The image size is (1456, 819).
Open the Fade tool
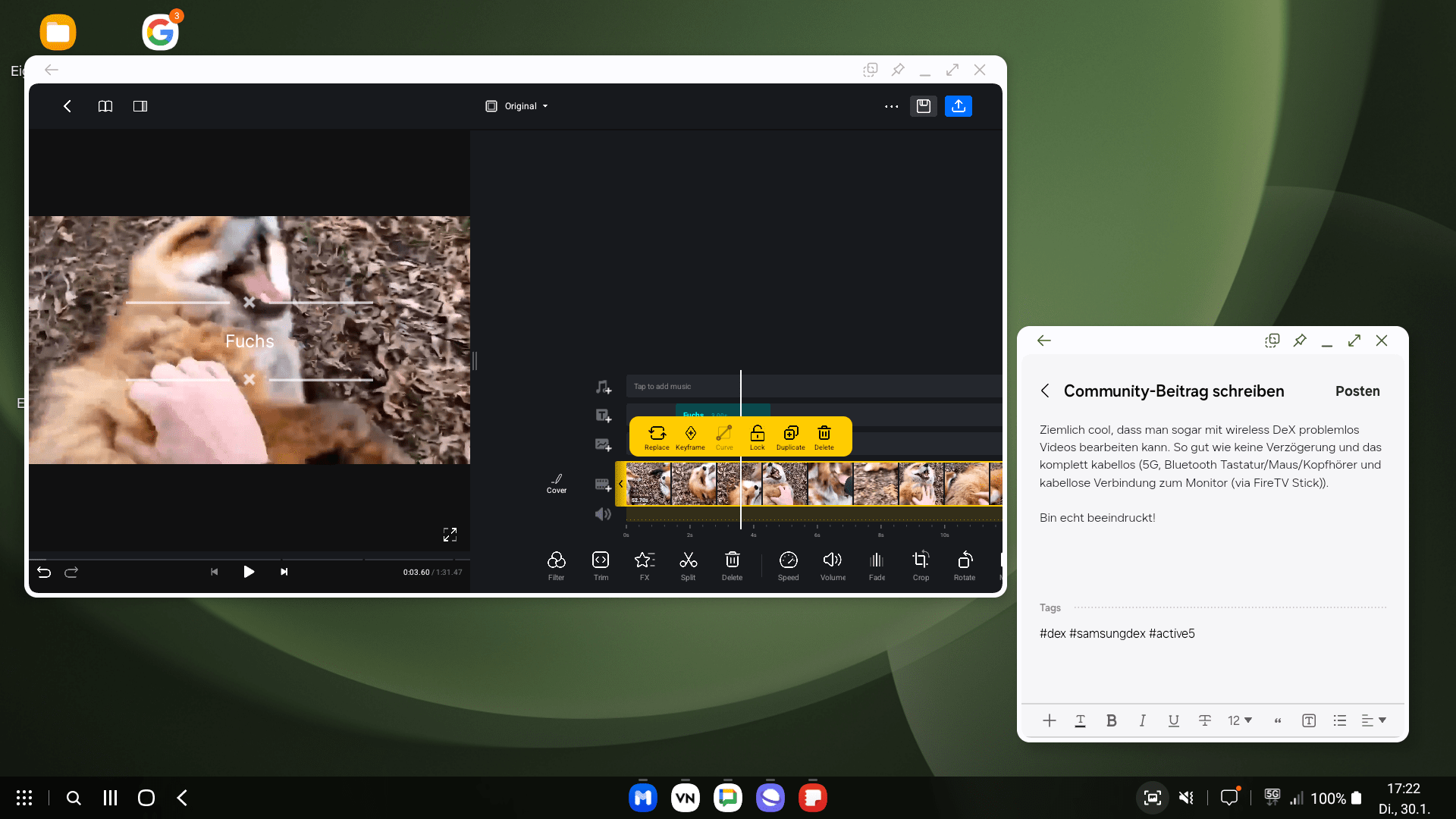(877, 566)
